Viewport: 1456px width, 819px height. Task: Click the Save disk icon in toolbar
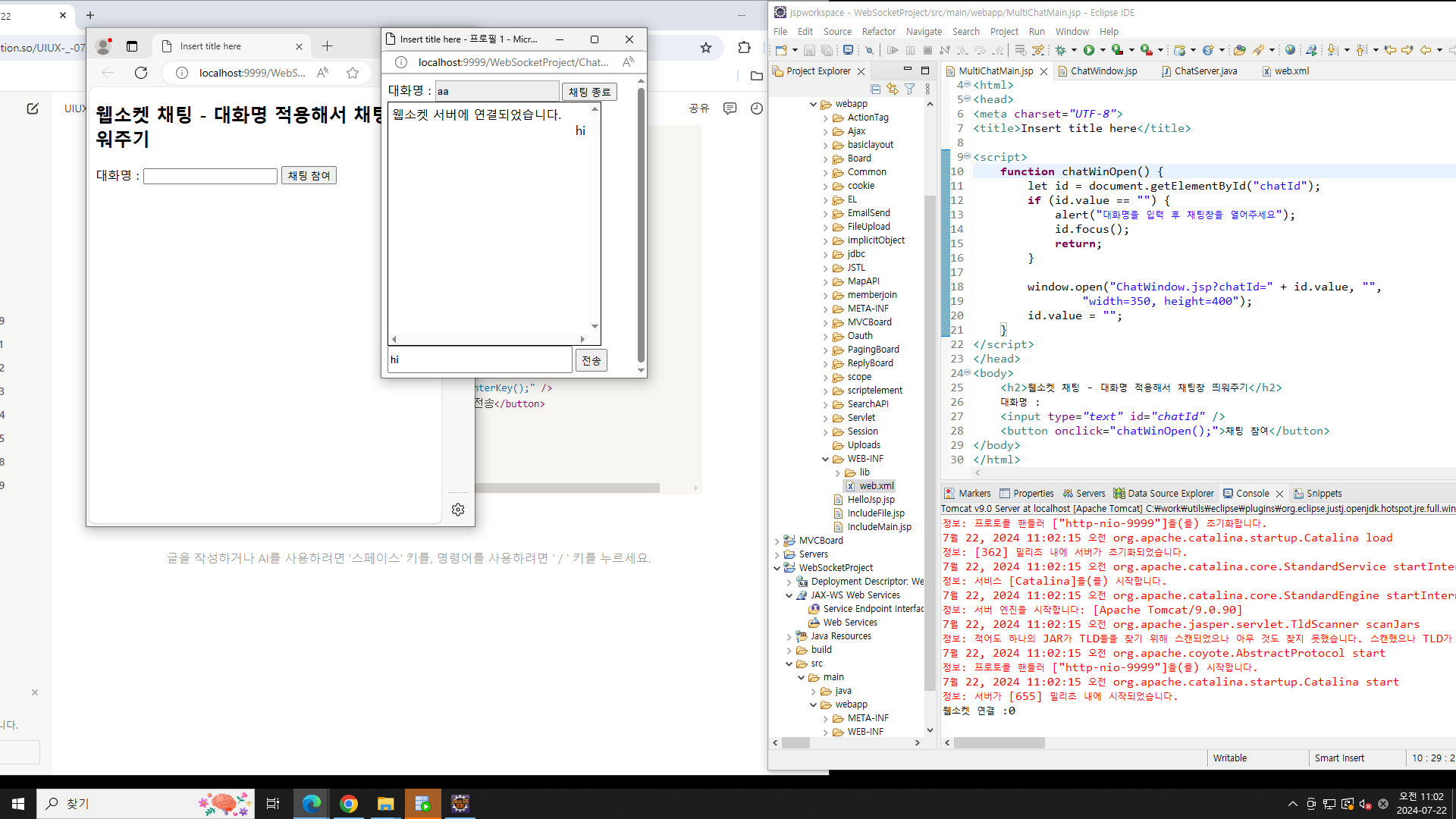click(809, 50)
